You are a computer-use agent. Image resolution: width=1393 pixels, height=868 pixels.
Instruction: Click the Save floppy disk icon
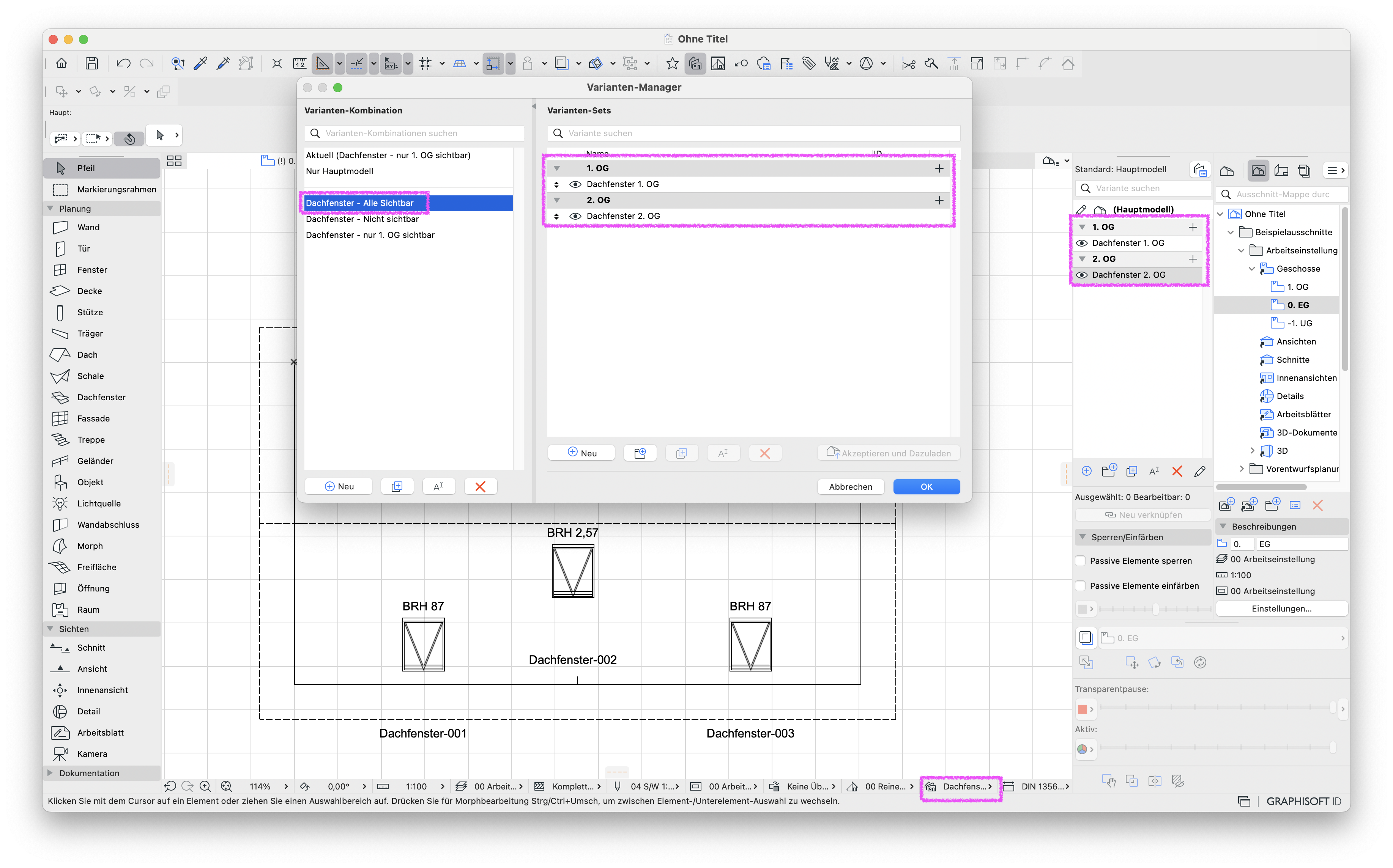tap(92, 64)
